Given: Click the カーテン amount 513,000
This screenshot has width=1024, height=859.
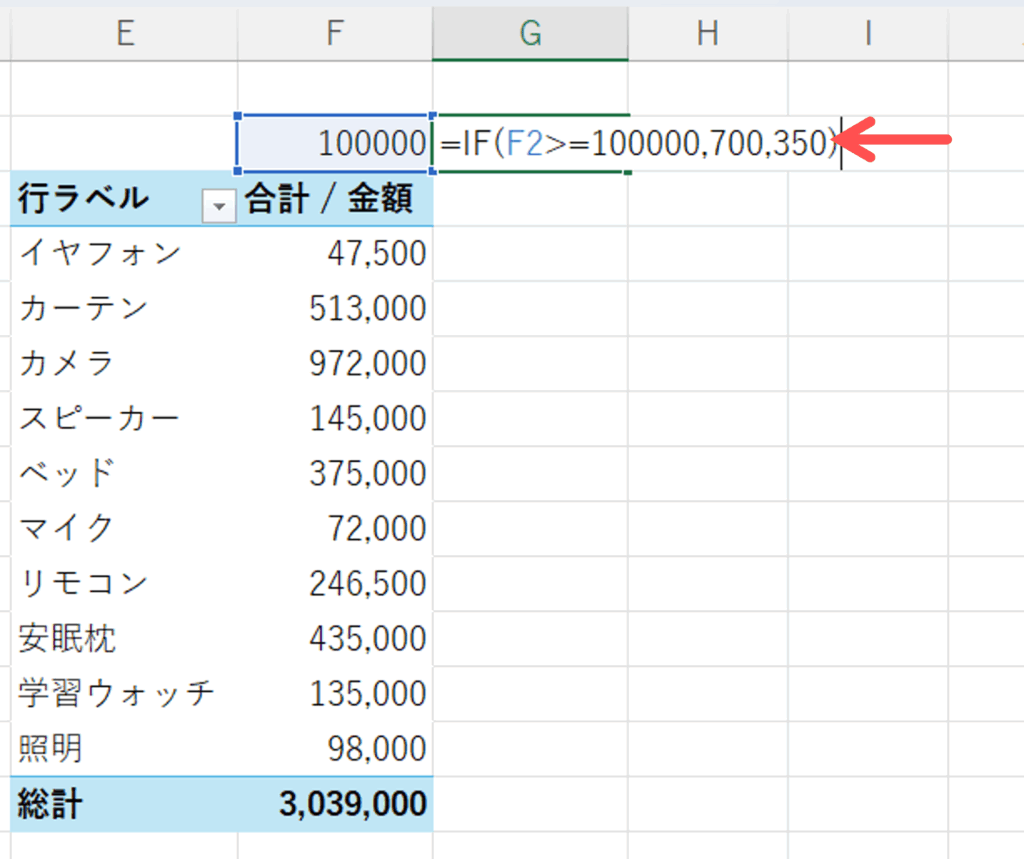Looking at the screenshot, I should tap(367, 309).
